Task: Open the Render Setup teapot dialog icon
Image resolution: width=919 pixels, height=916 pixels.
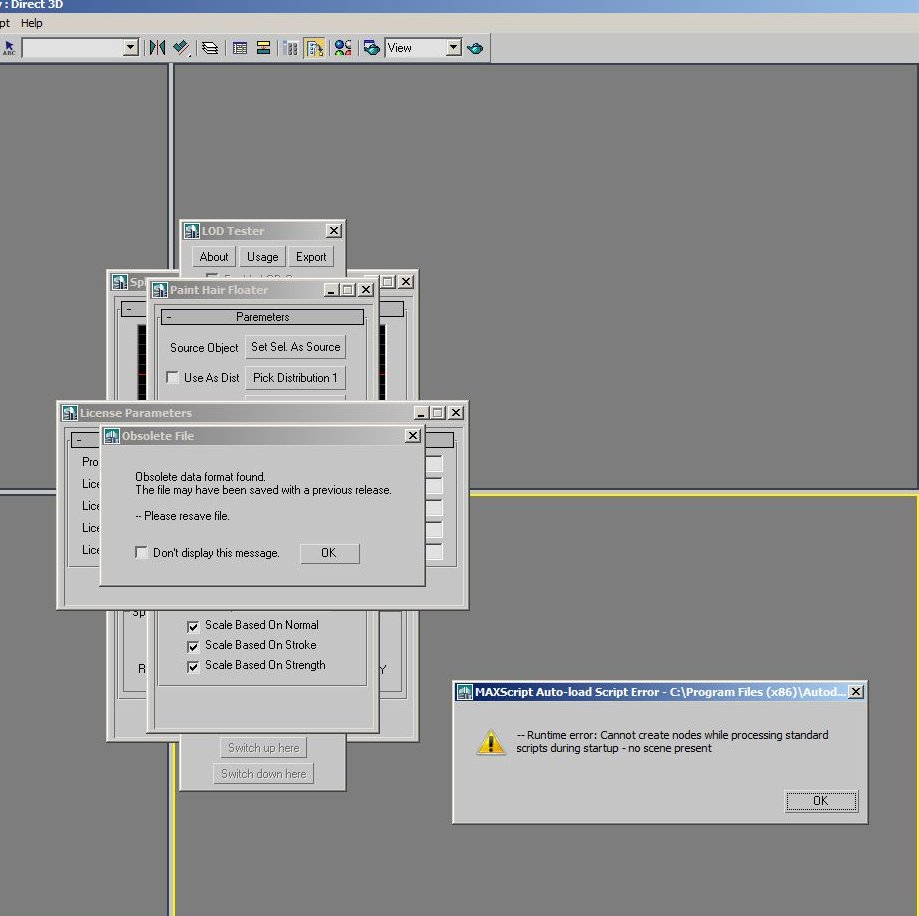Action: click(372, 48)
